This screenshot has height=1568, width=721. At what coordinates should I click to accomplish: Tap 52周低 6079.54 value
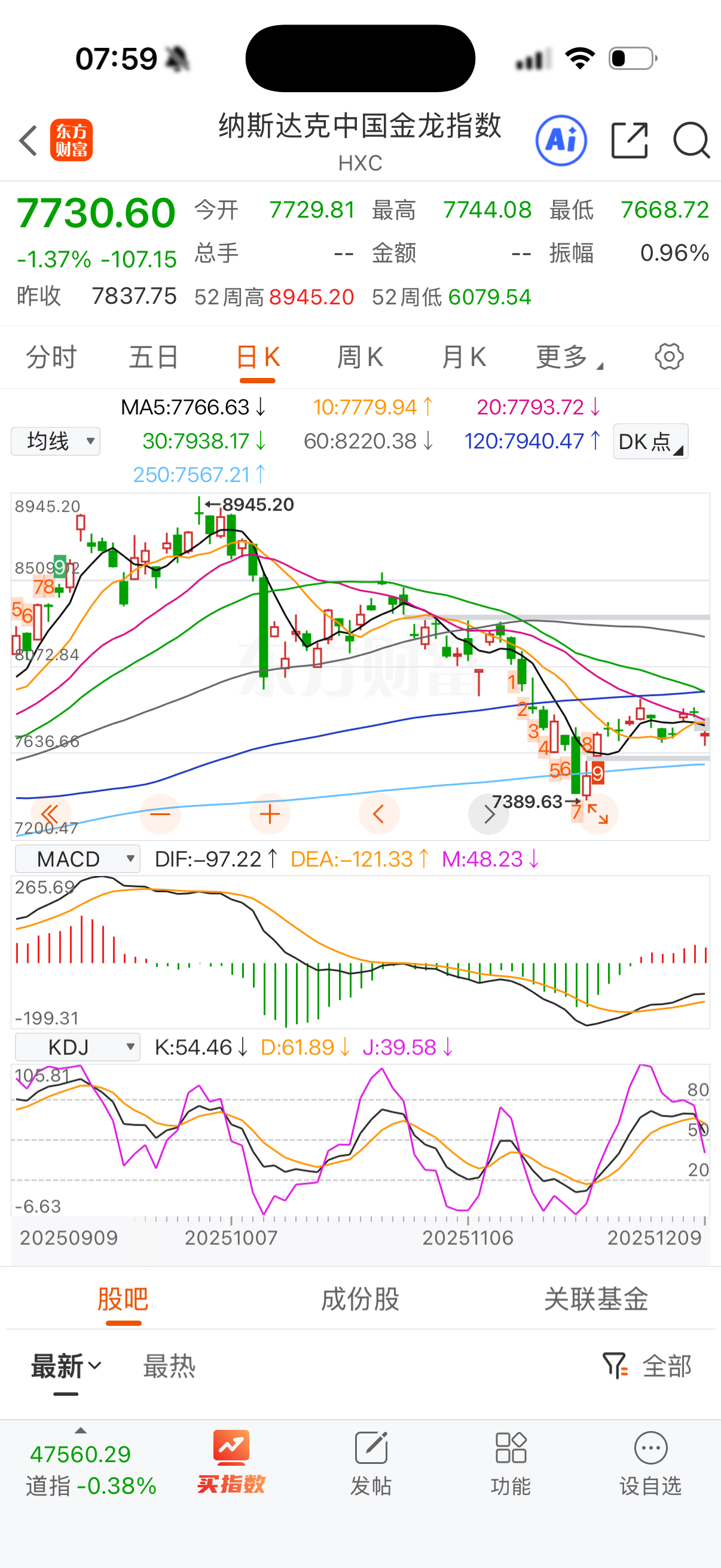490,297
